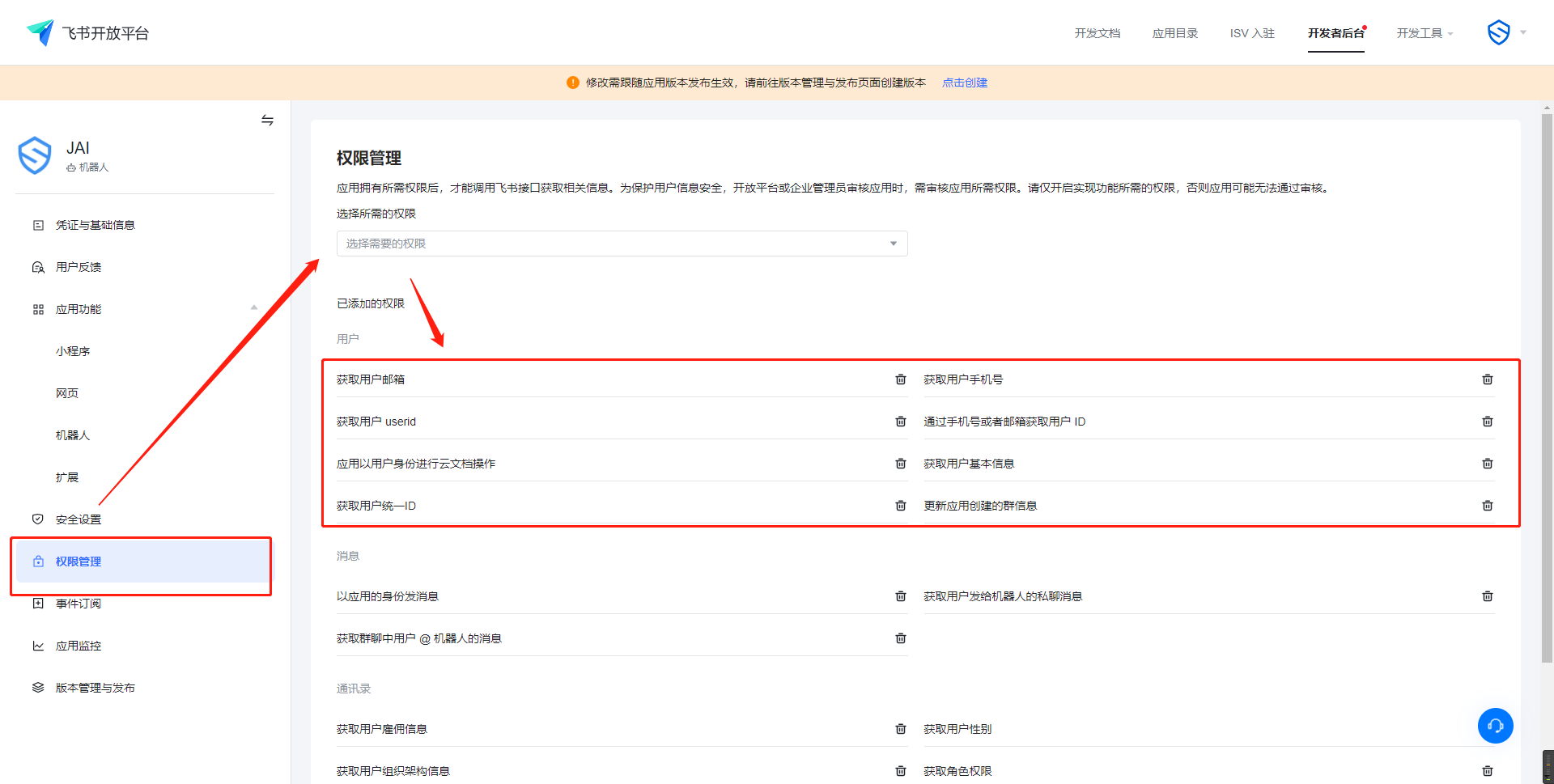The image size is (1554, 784).
Task: Click the page vertical scrollbar
Action: [x=1547, y=388]
